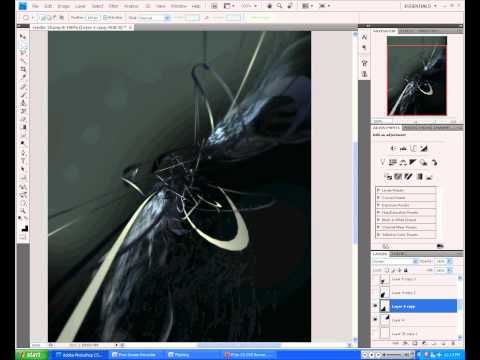Open the File menu
The width and height of the screenshot is (480, 360).
click(35, 6)
